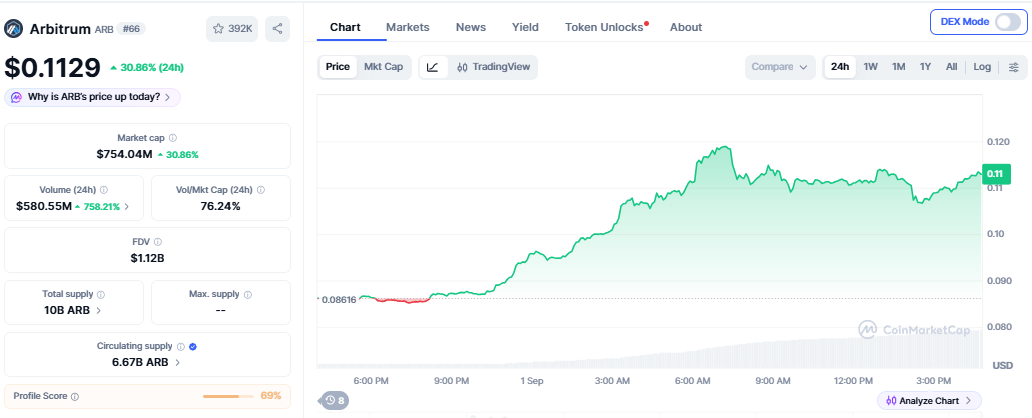Click the 0.08616 opening price label
This screenshot has height=418, width=1032.
[x=338, y=300]
